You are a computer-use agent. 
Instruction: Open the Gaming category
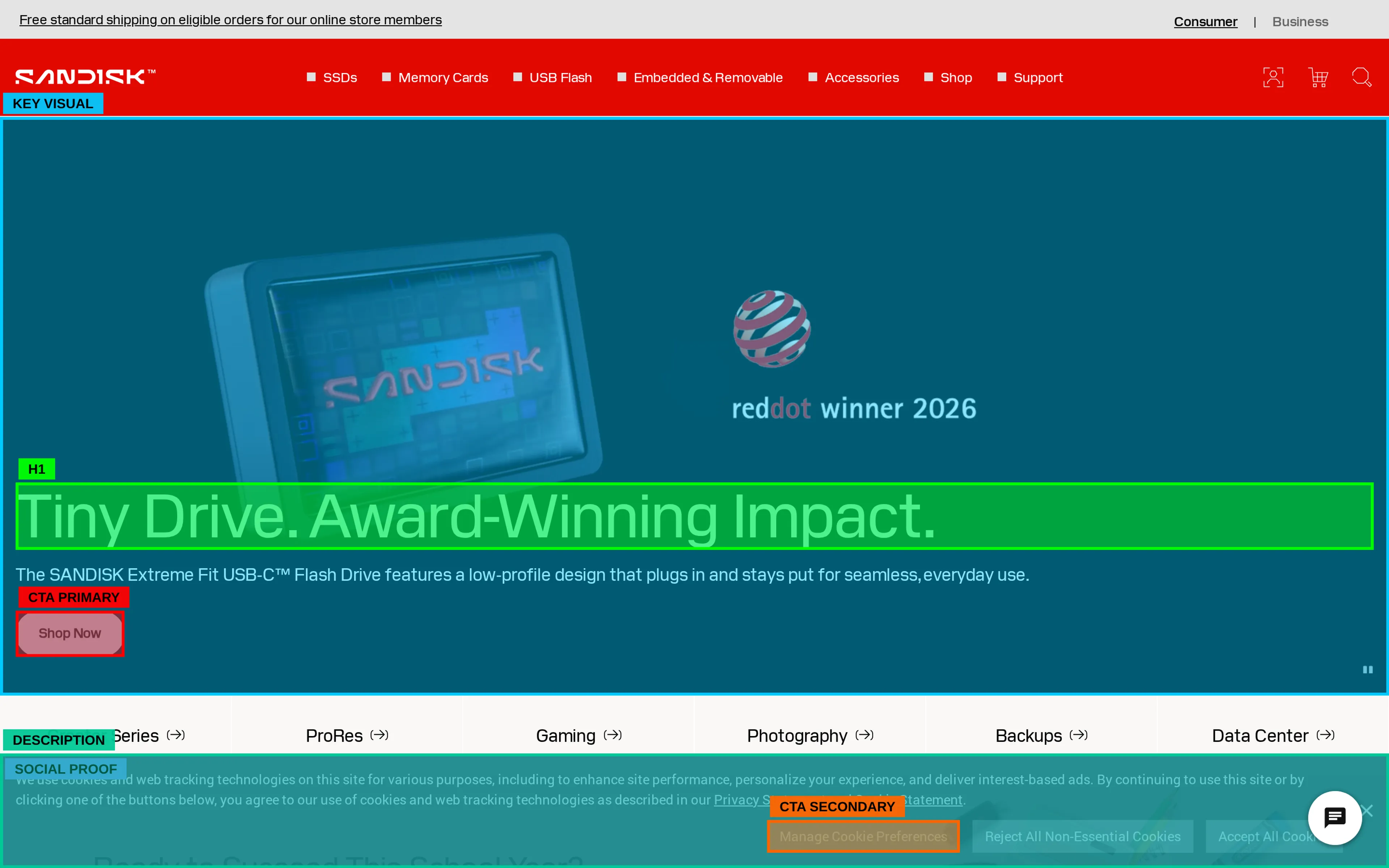[579, 735]
